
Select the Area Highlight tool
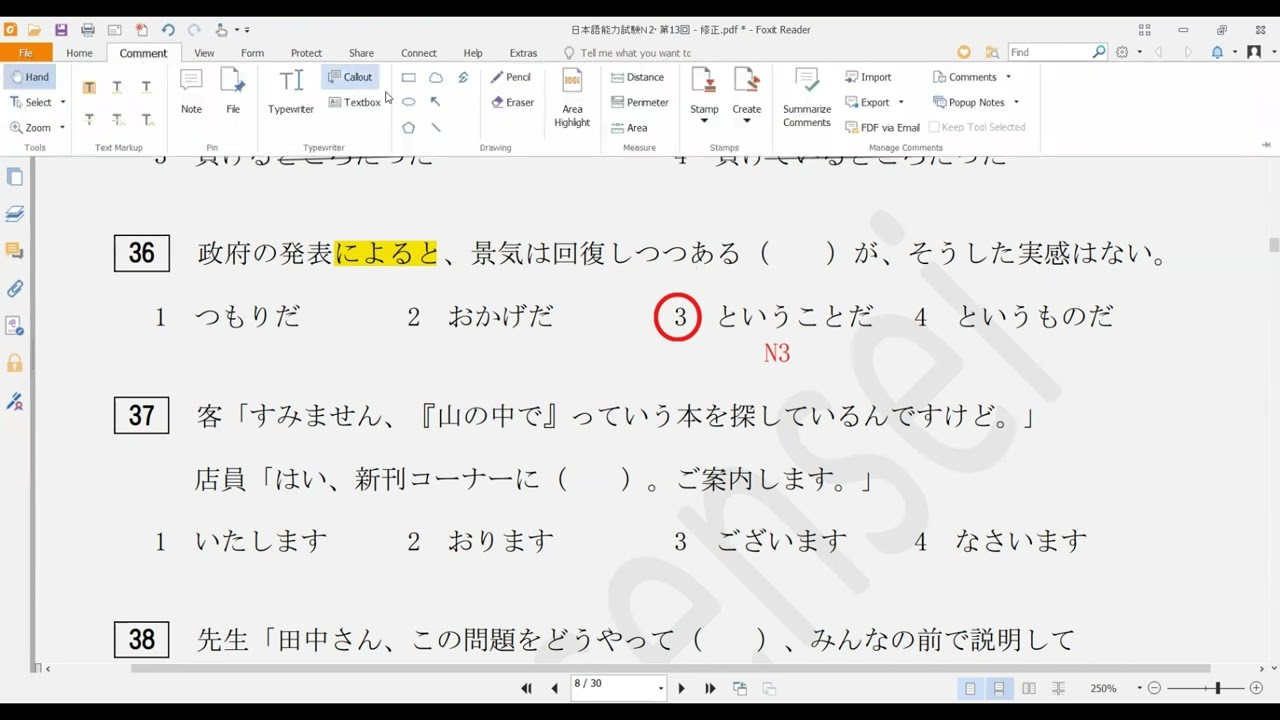(x=572, y=98)
